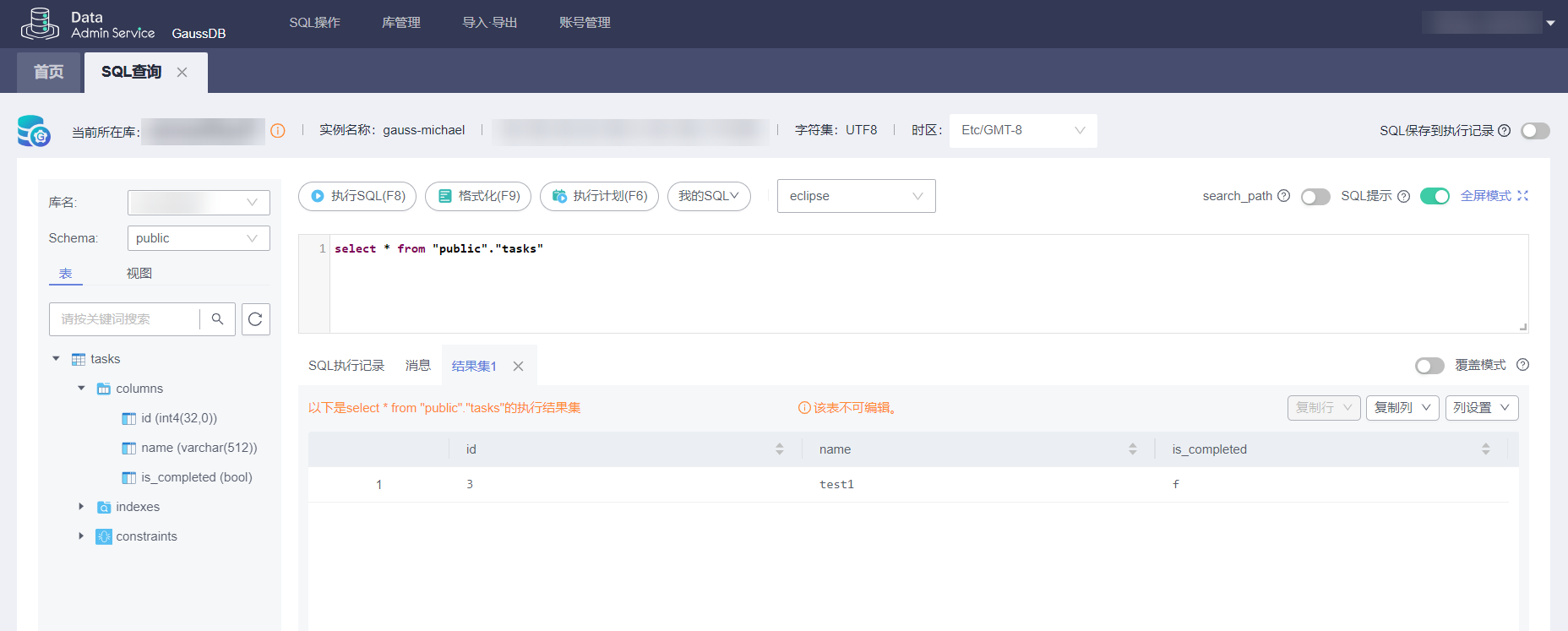This screenshot has width=1568, height=631.
Task: Open the 账号管理 menu
Action: [x=585, y=23]
